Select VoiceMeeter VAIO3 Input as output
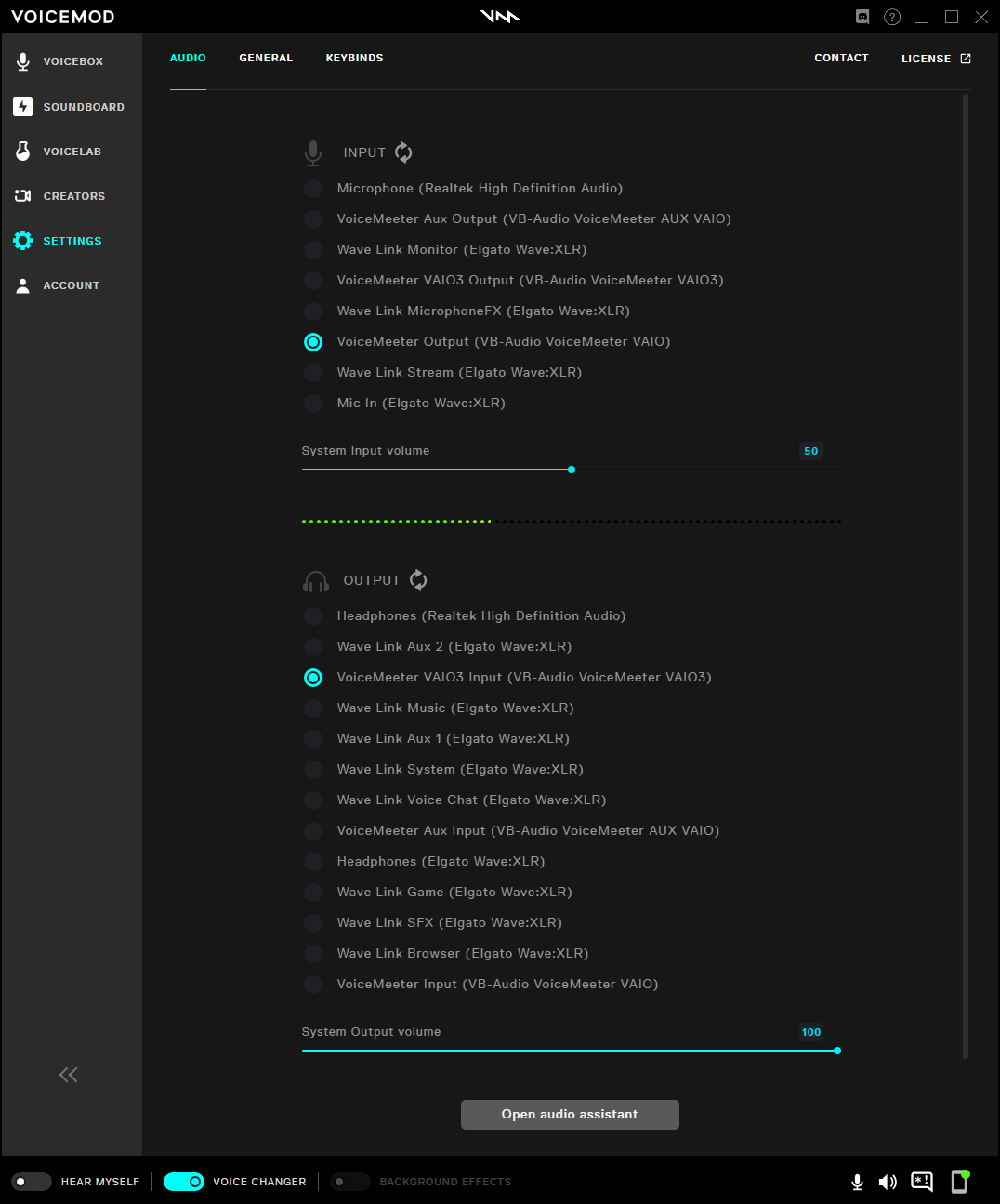Viewport: 1000px width, 1204px height. (507, 678)
